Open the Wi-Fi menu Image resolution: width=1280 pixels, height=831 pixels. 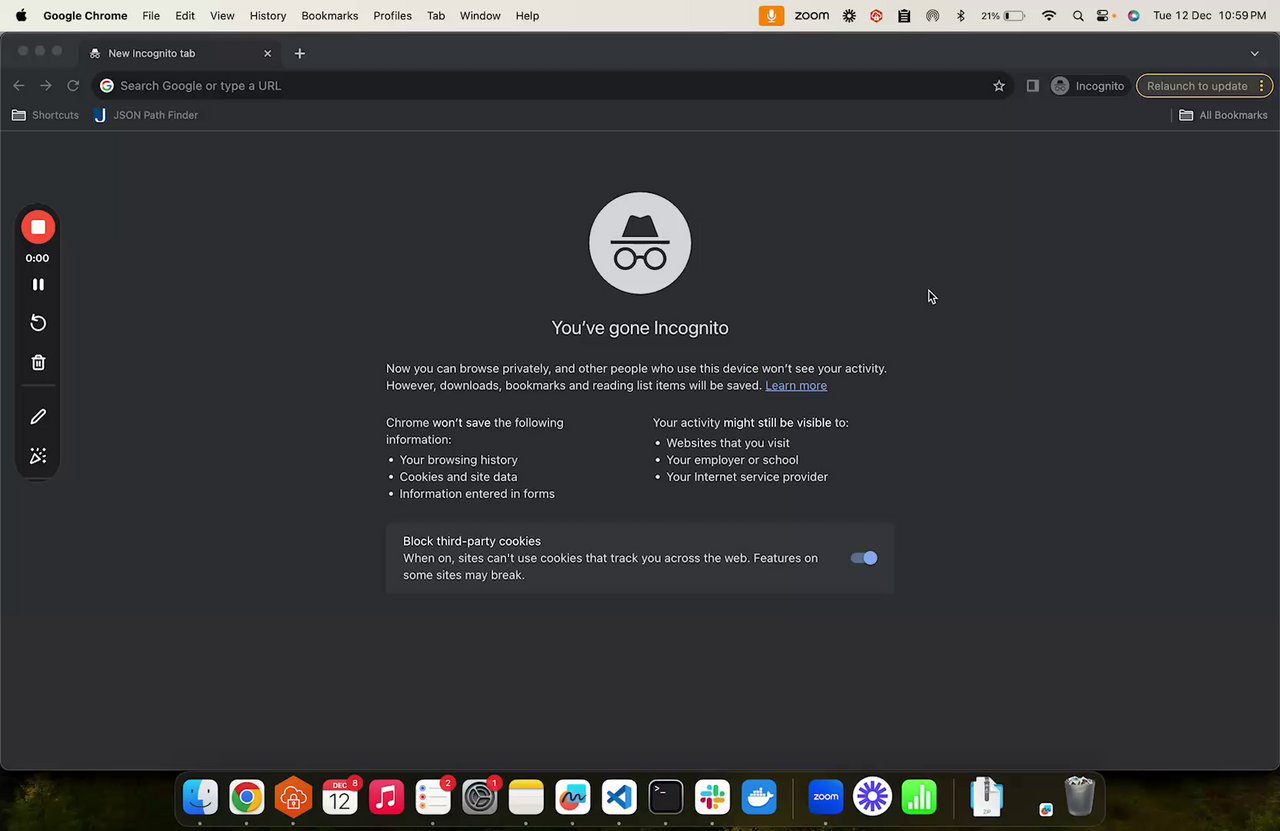[x=1049, y=16]
